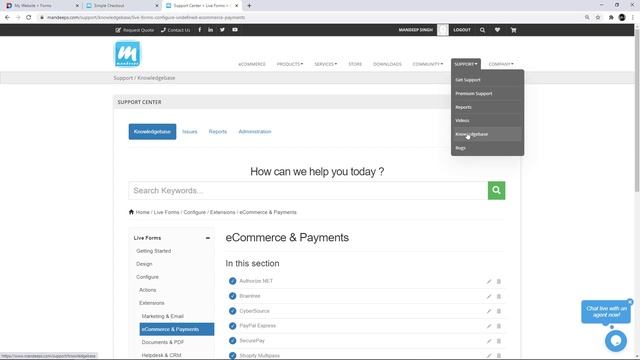Open the LinkedIn icon in top bar
This screenshot has width=640, height=360.
(210, 30)
